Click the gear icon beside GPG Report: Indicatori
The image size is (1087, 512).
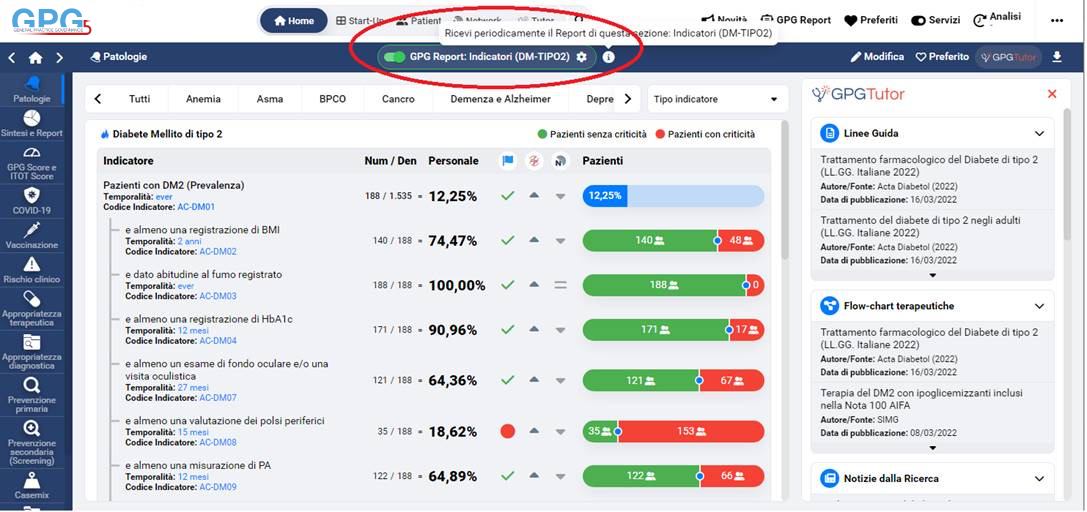[582, 57]
